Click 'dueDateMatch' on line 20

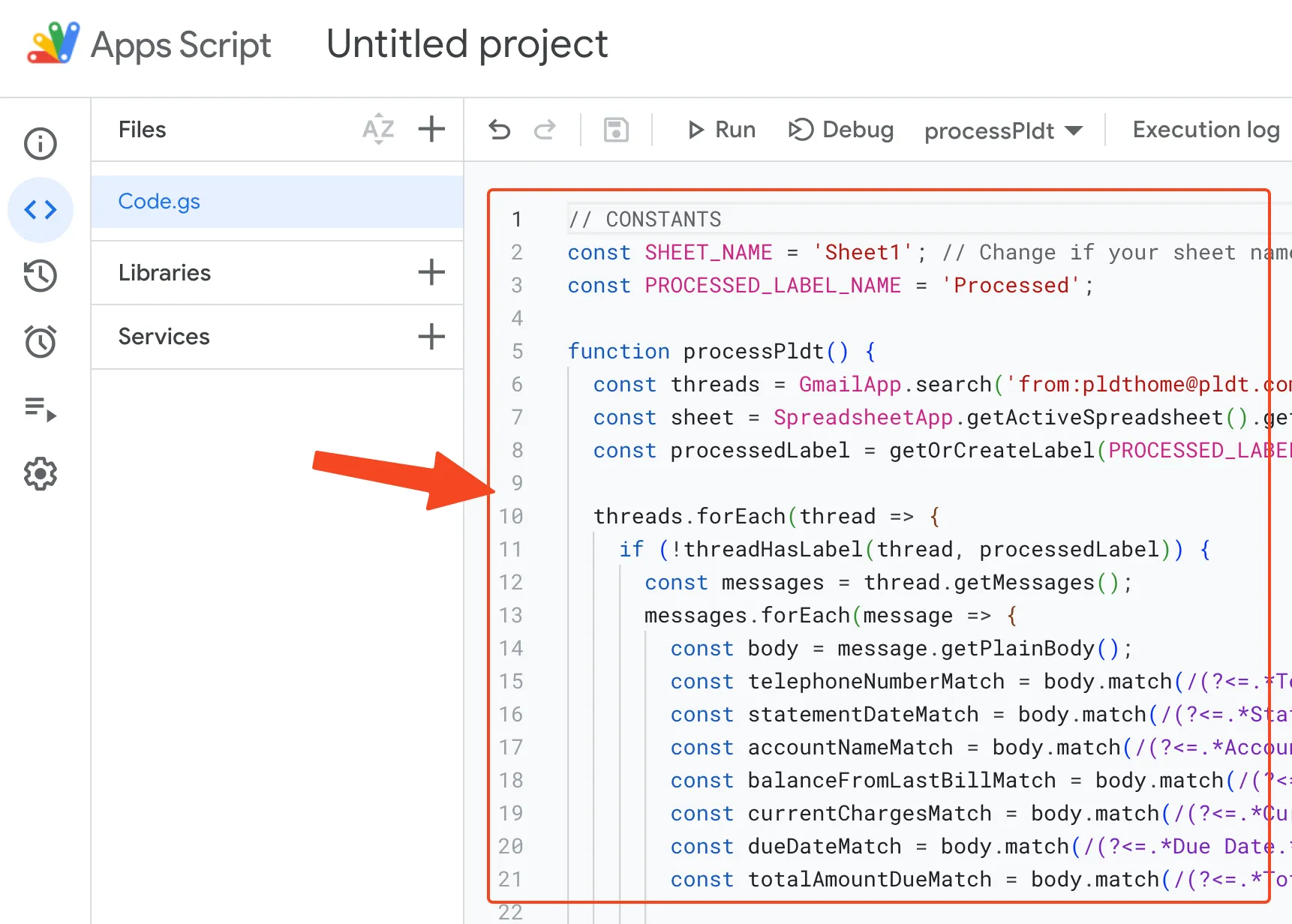(825, 846)
